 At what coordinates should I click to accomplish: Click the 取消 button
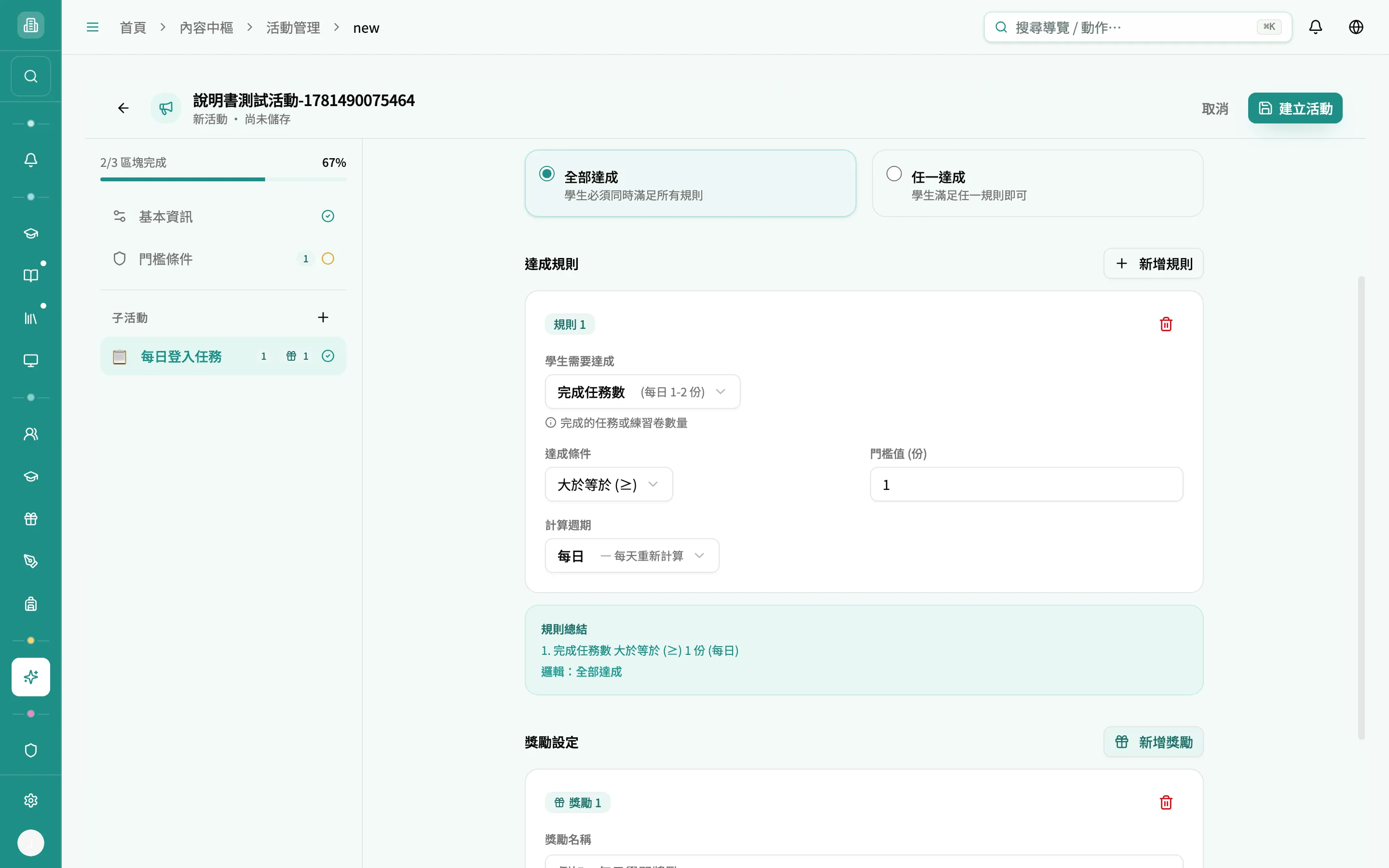1214,108
